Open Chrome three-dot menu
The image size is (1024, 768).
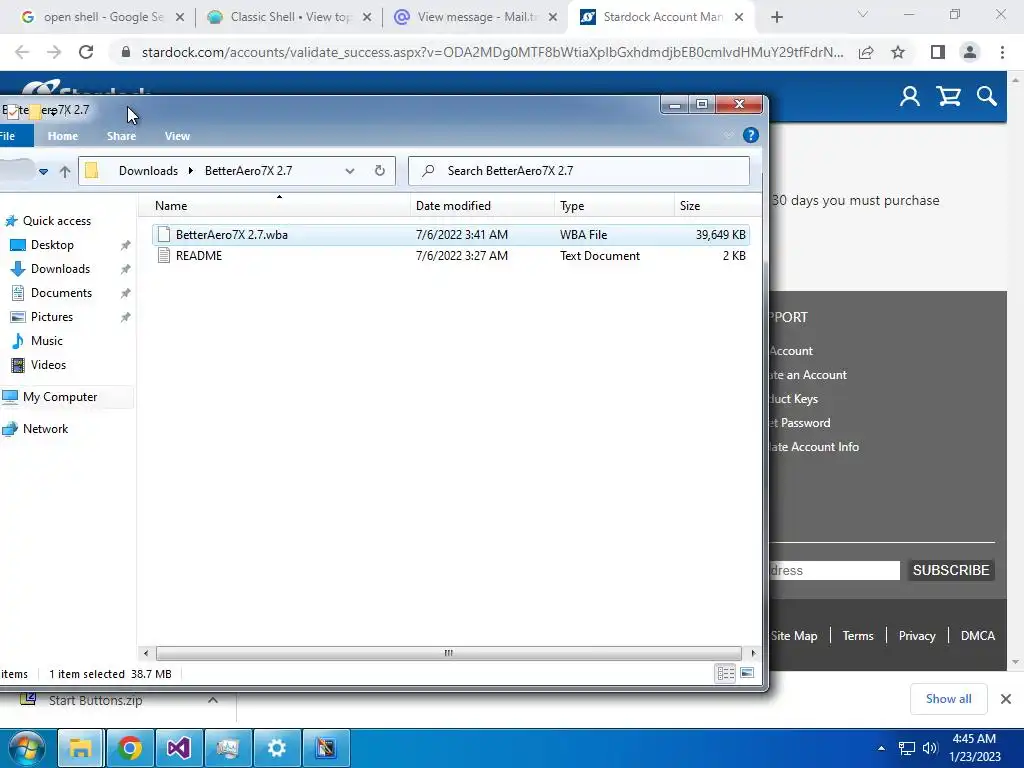[x=1002, y=52]
